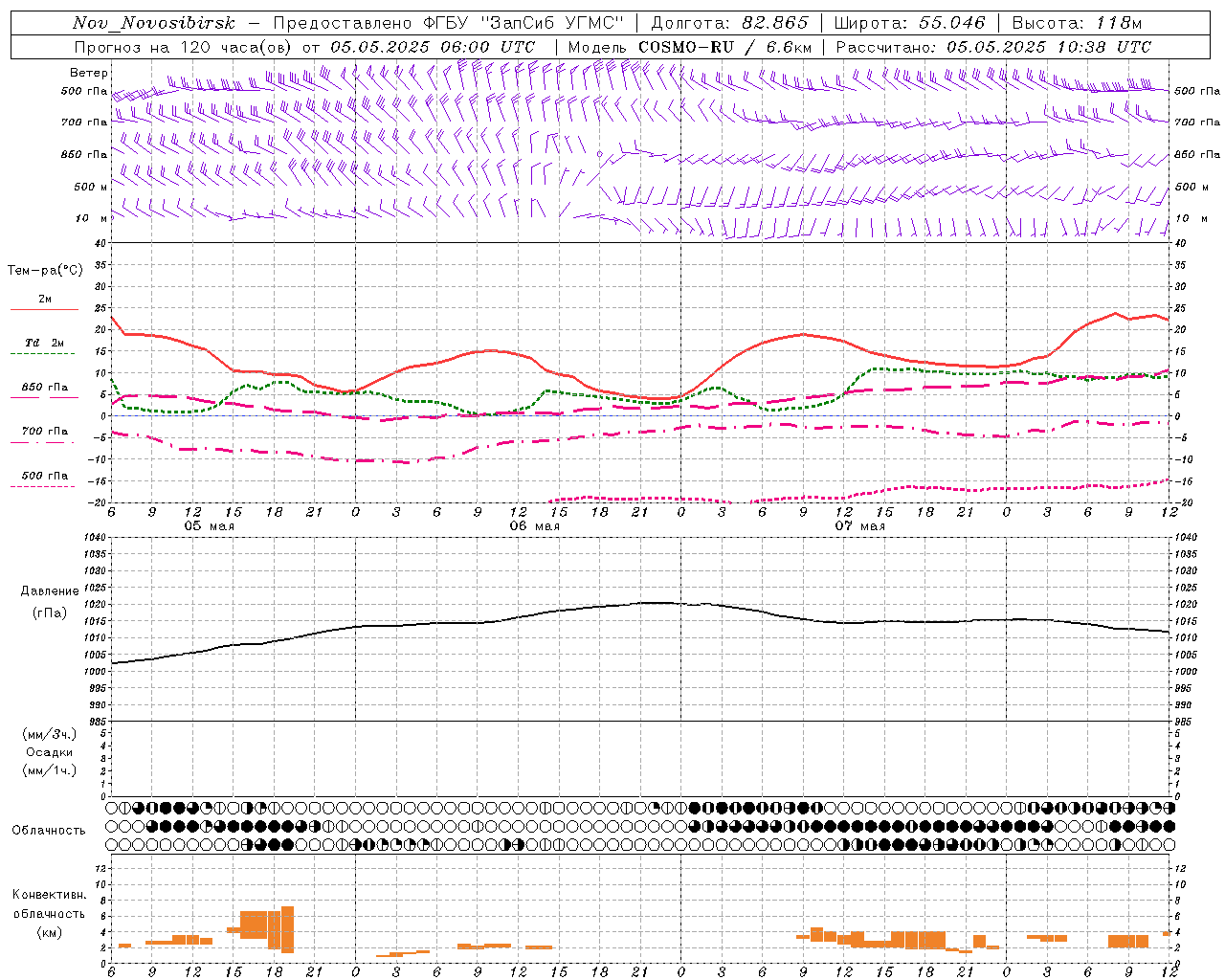
Task: Click the '(мм/3ч.)' precipitation unit label
Action: click(50, 735)
